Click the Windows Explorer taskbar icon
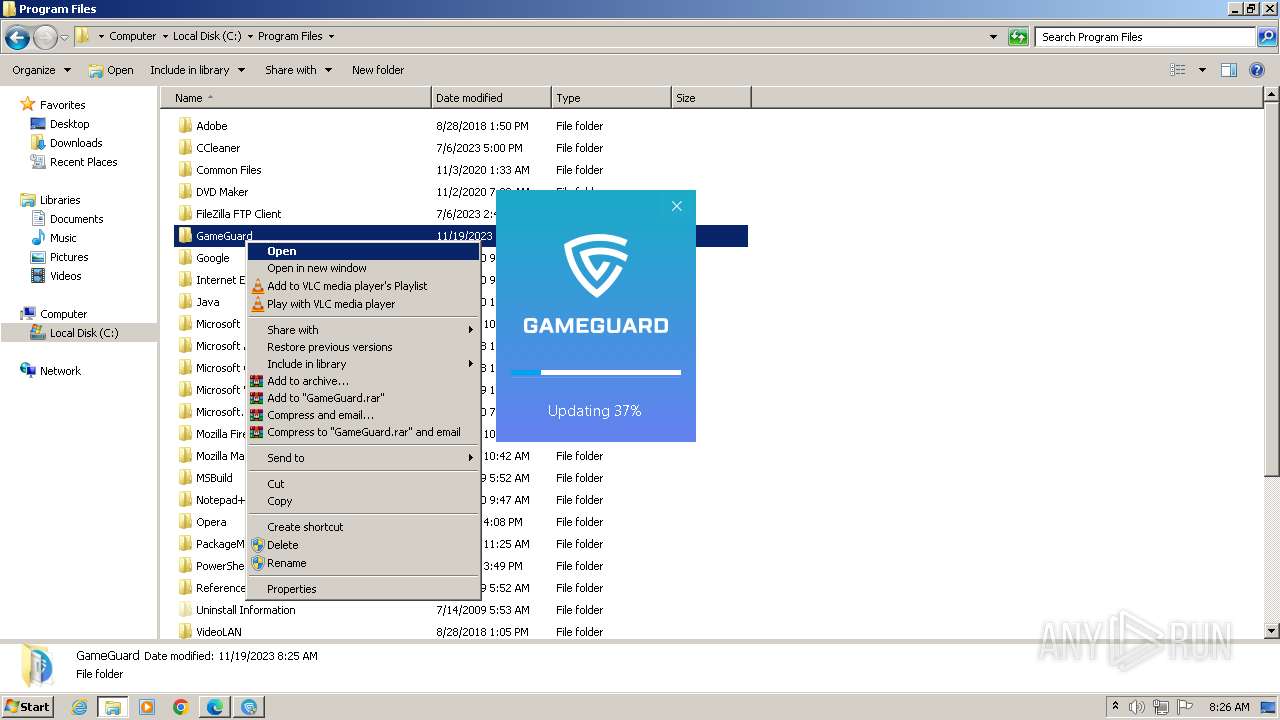The height and width of the screenshot is (720, 1280). [113, 707]
